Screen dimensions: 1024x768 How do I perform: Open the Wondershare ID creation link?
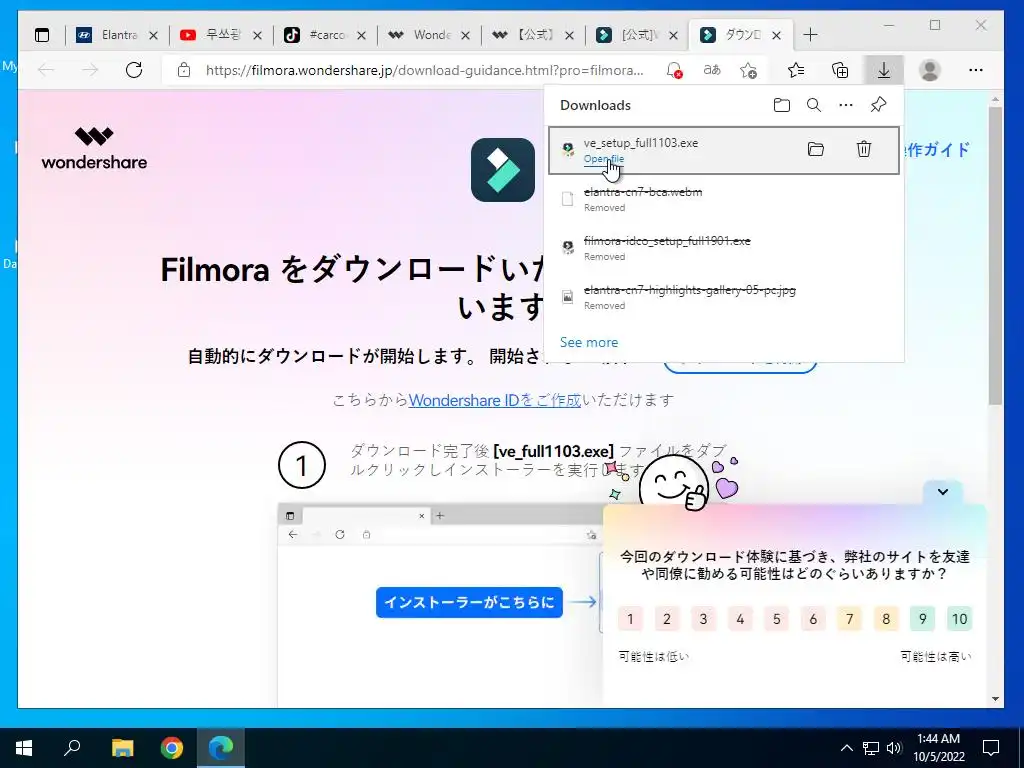click(x=494, y=400)
